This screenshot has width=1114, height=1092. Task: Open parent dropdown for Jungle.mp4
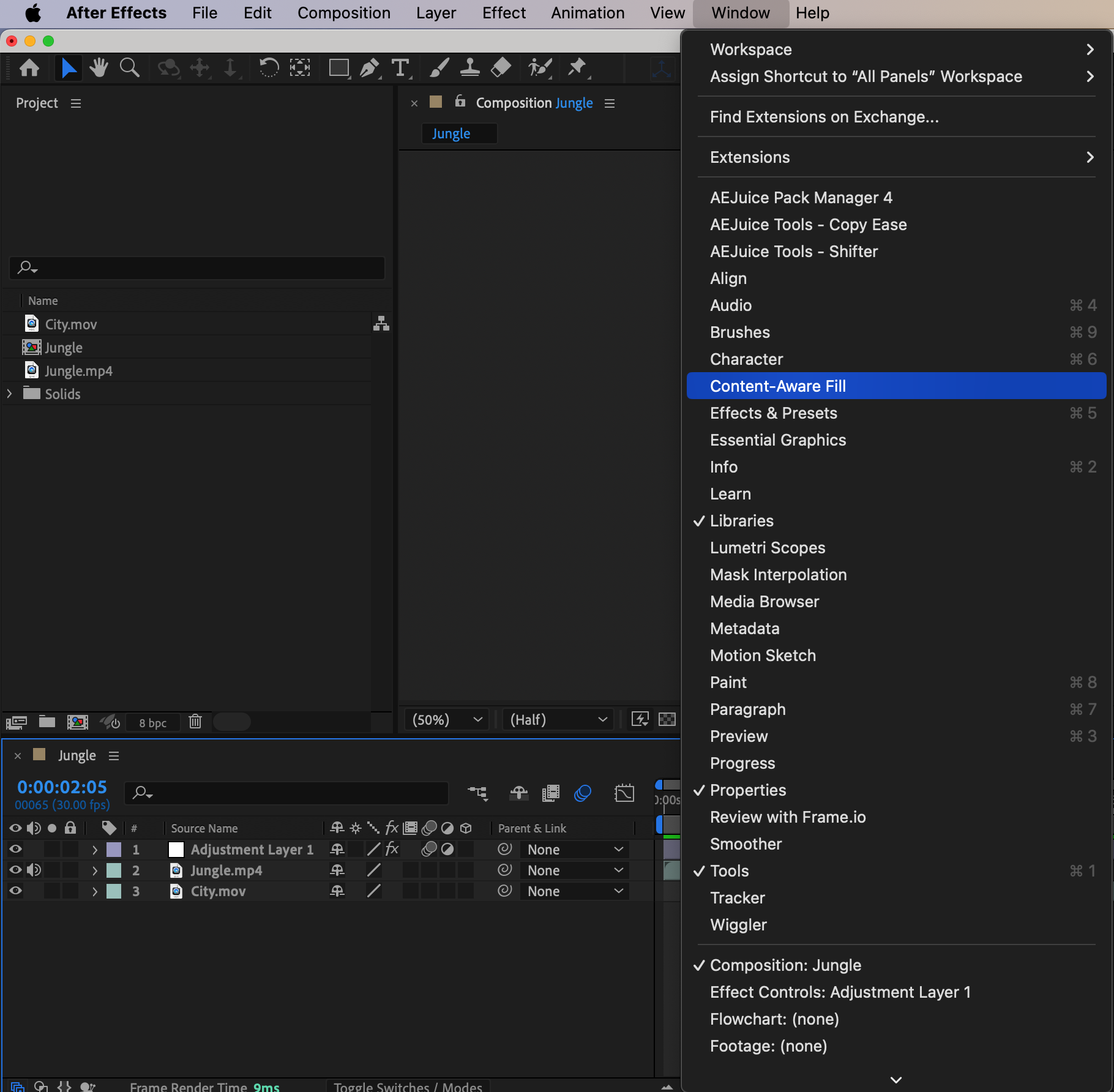575,870
